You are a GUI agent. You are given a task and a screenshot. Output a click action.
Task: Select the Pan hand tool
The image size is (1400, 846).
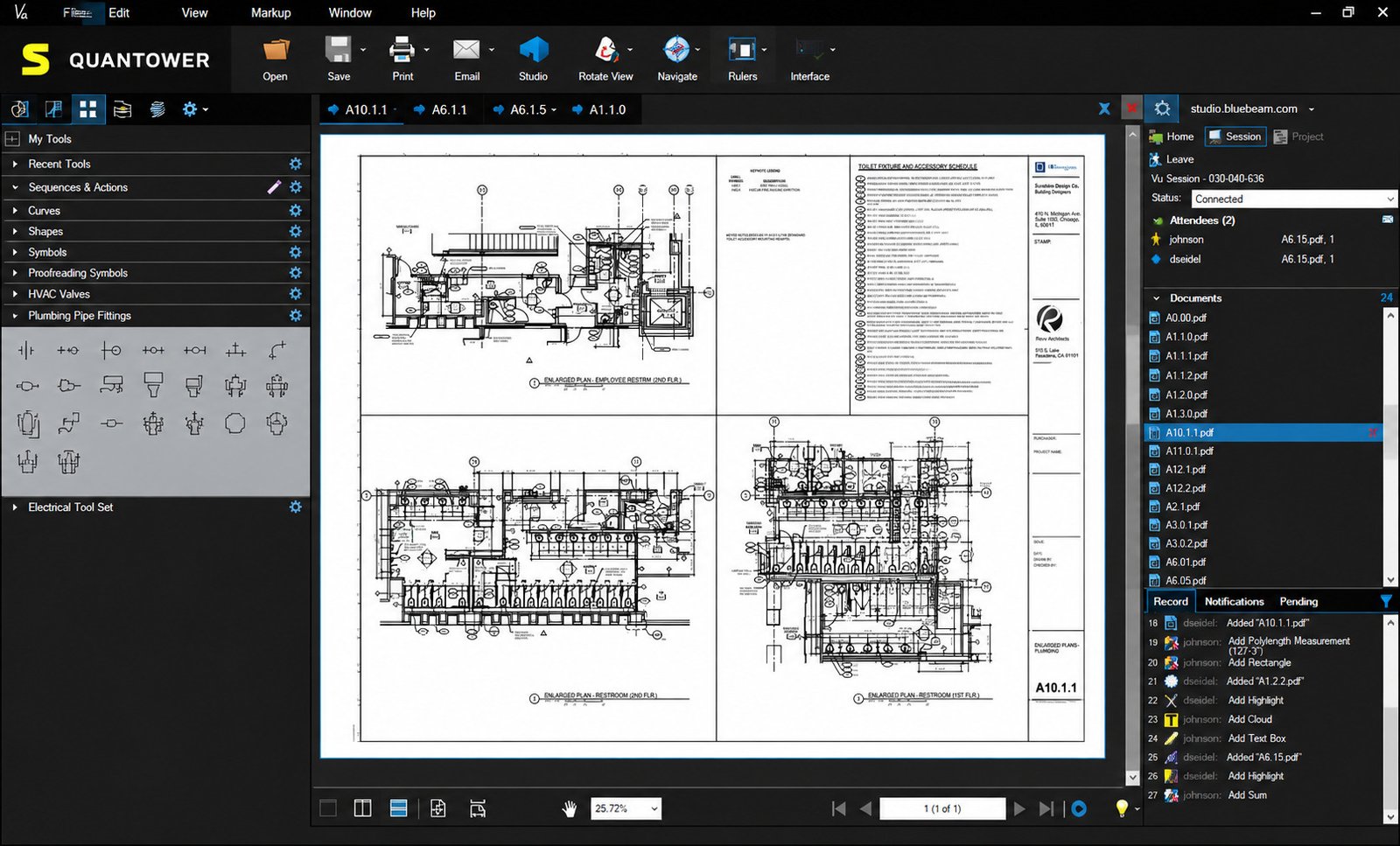pos(570,809)
